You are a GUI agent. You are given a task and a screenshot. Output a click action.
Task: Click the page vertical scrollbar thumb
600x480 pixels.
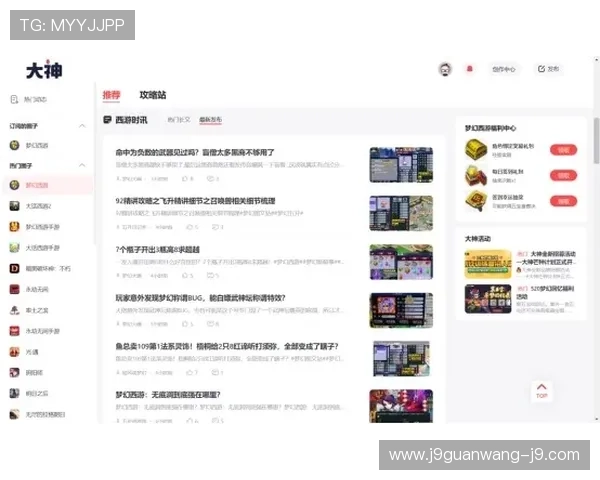(x=596, y=140)
